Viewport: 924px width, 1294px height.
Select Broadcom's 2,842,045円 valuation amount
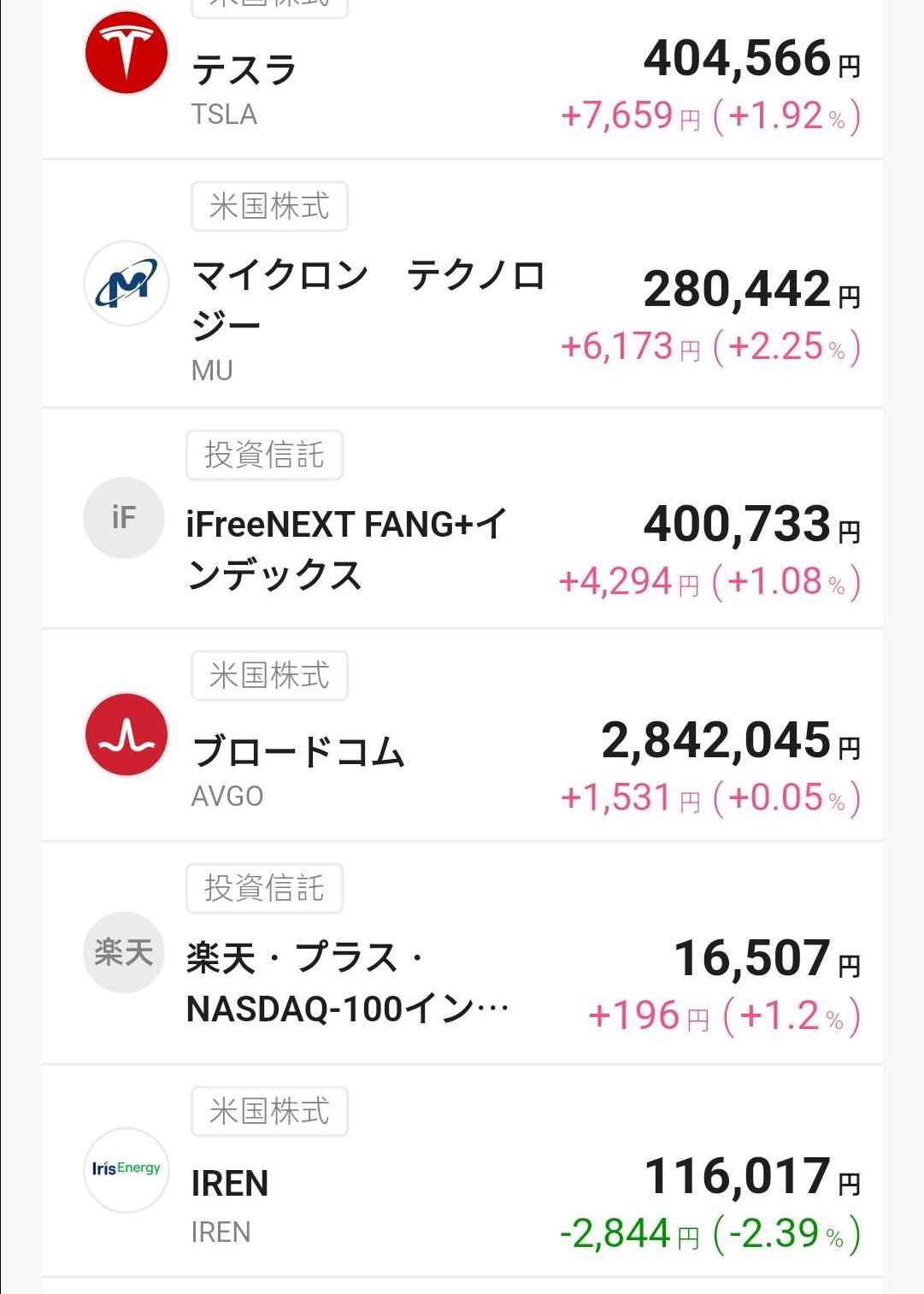pyautogui.click(x=730, y=741)
